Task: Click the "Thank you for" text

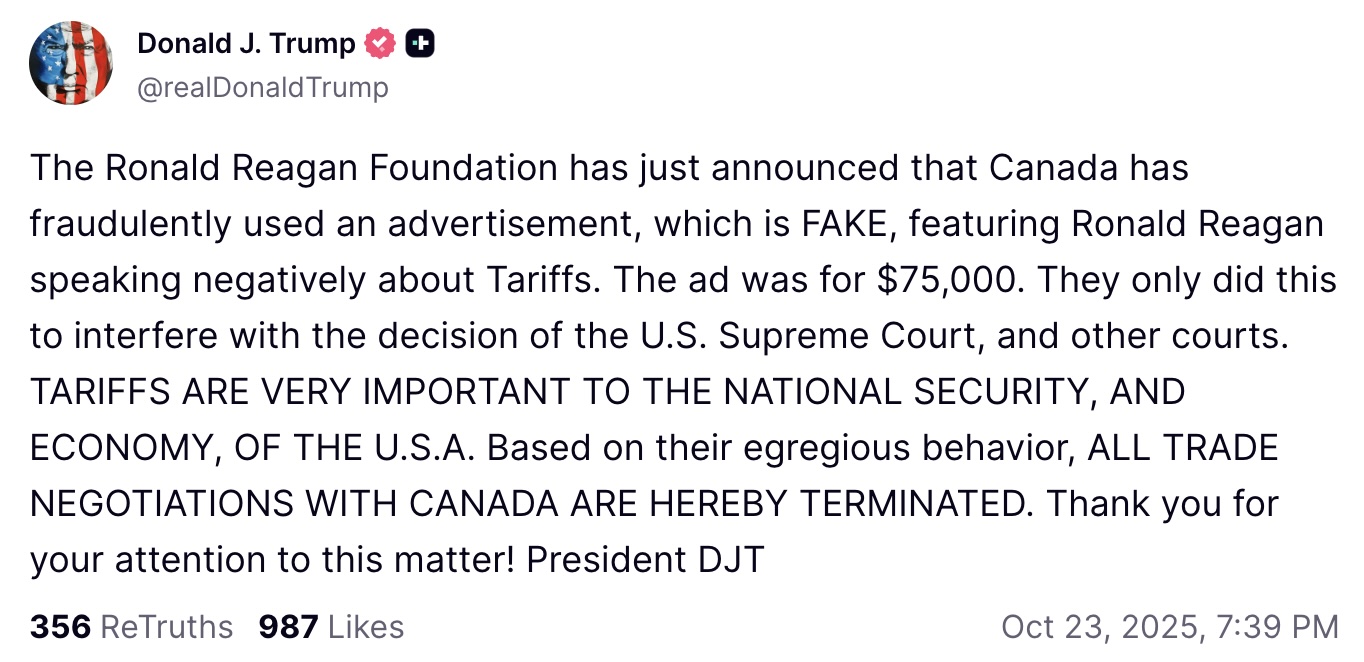Action: click(x=1162, y=503)
